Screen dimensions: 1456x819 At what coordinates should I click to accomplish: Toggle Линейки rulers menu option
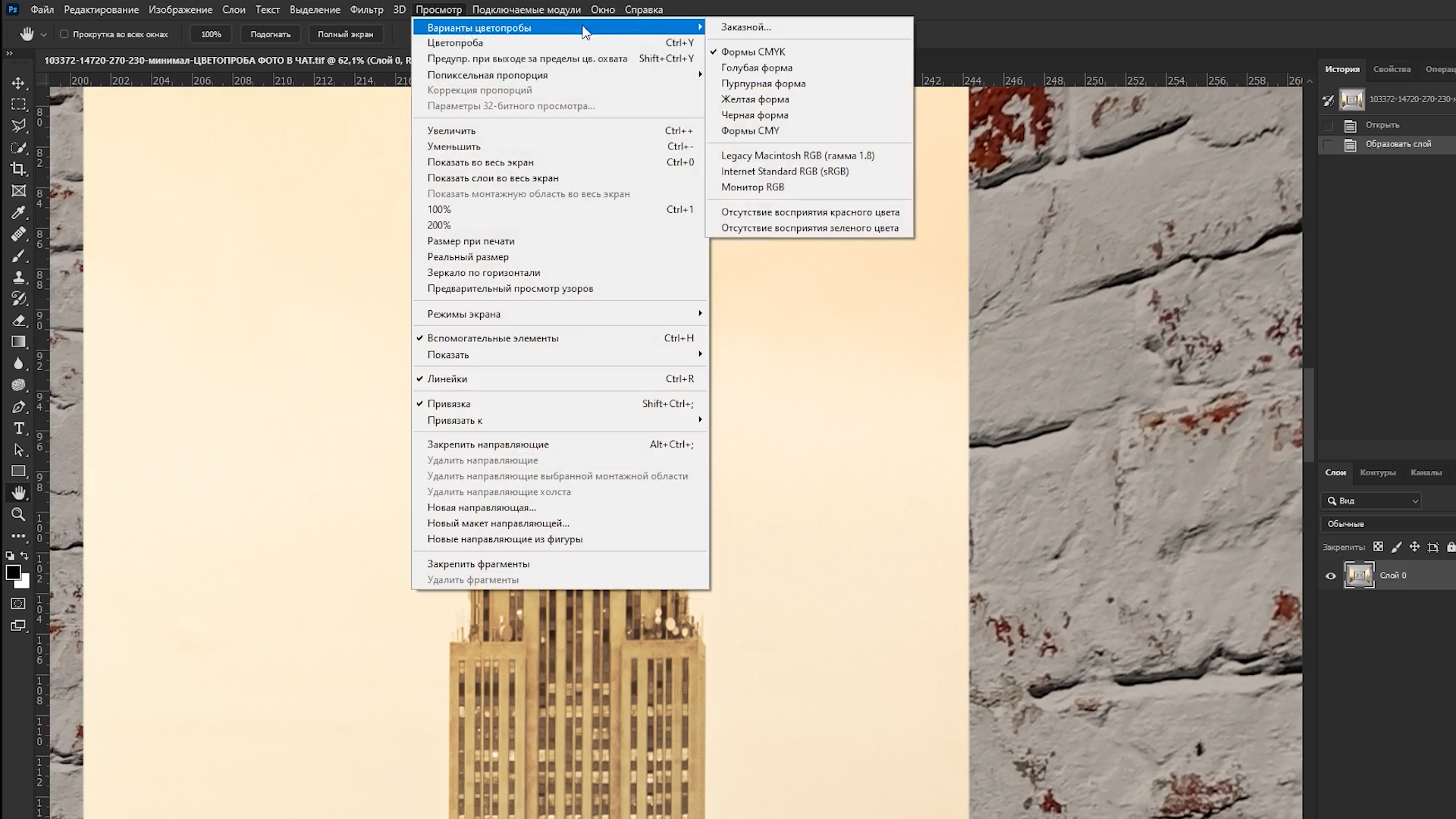point(447,379)
